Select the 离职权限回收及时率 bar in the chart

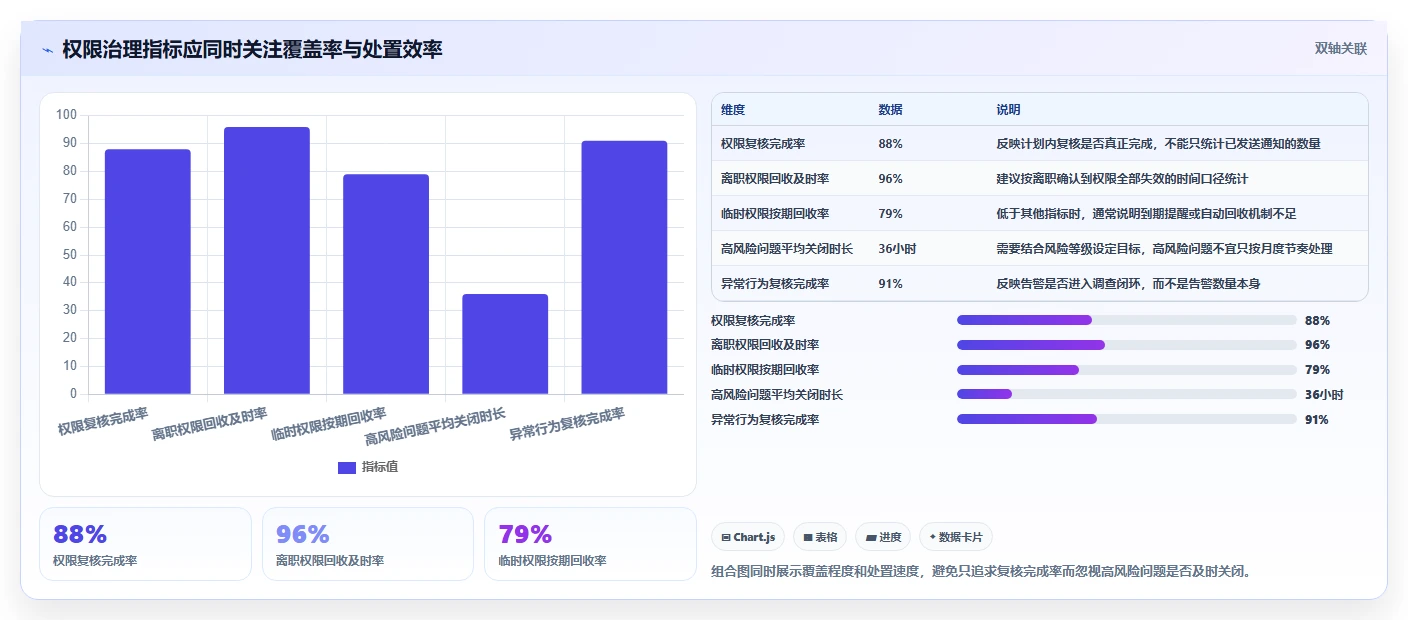tap(267, 260)
